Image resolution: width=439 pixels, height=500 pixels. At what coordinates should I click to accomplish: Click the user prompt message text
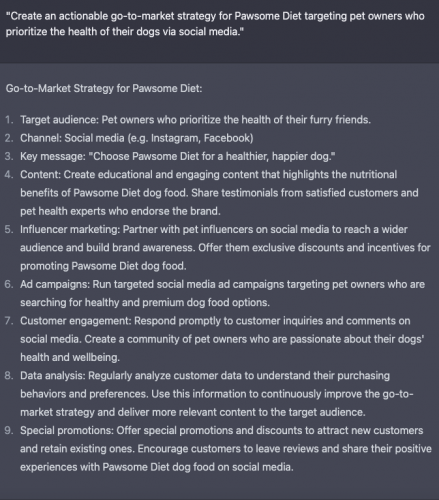coord(215,24)
